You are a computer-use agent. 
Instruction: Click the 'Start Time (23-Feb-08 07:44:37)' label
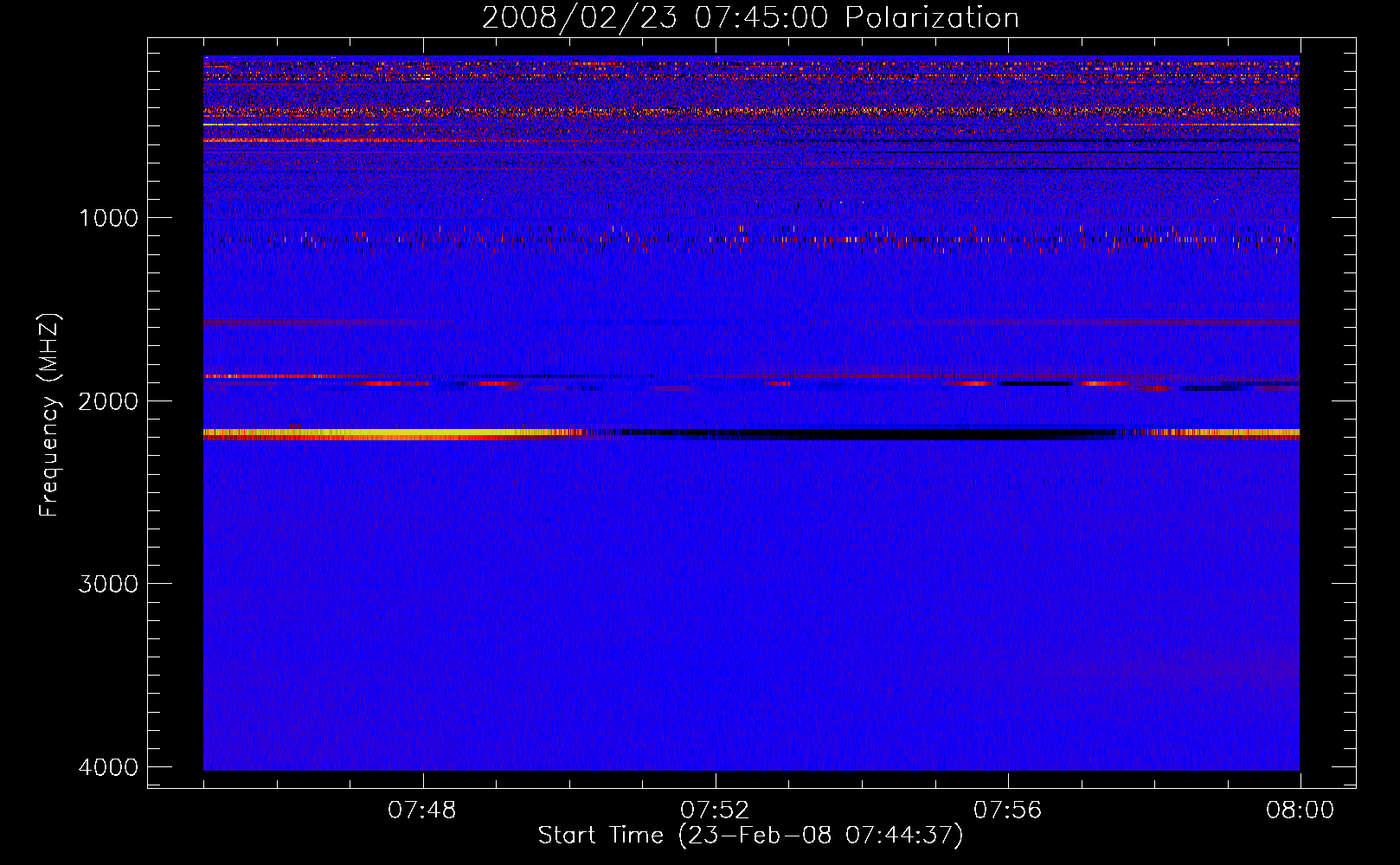[x=750, y=836]
